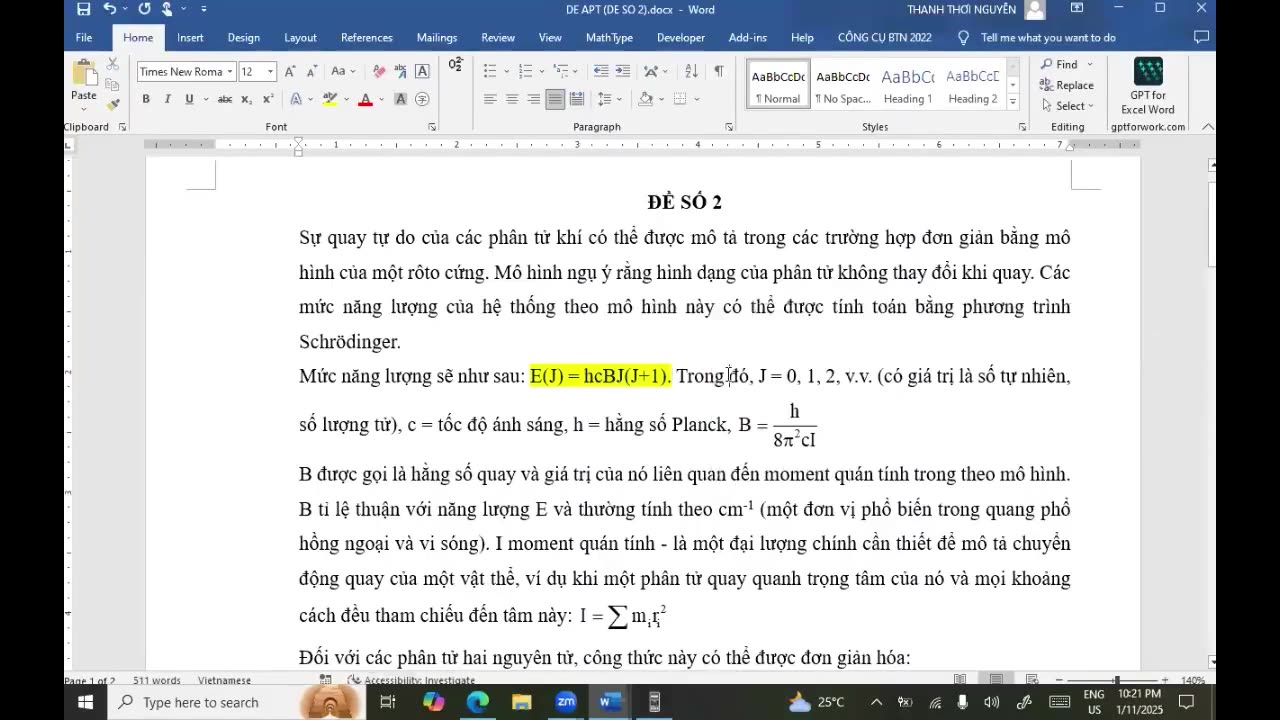Open the File tab
This screenshot has width=1280, height=720.
(84, 38)
